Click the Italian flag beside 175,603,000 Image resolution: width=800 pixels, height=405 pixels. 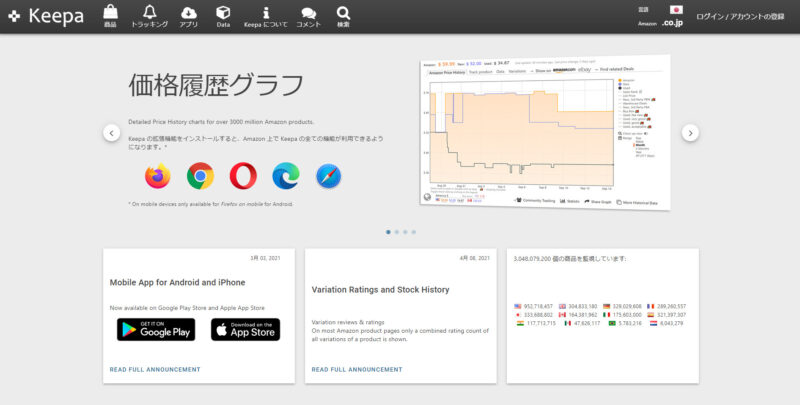click(x=607, y=315)
